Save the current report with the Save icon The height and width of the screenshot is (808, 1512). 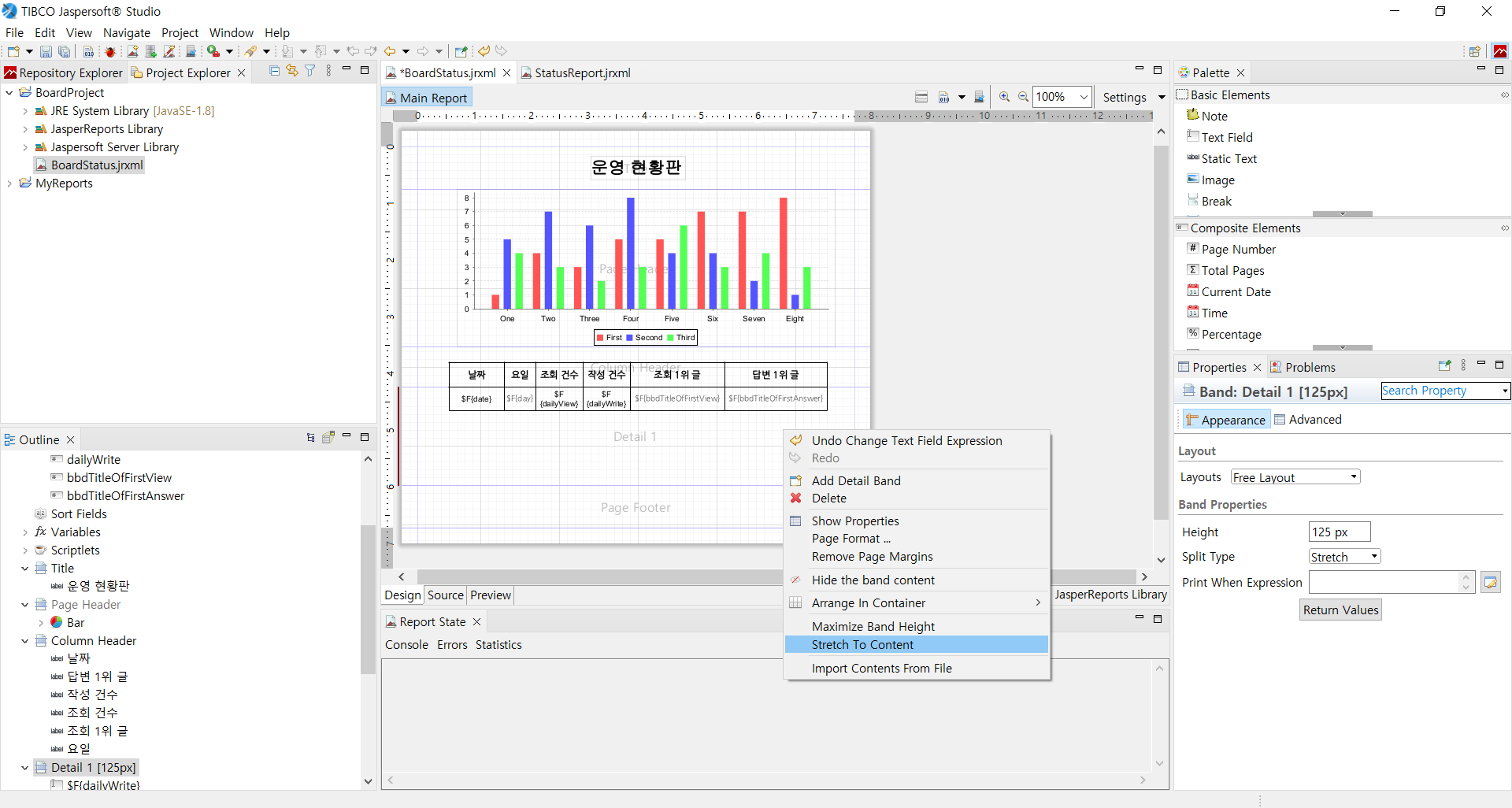46,51
